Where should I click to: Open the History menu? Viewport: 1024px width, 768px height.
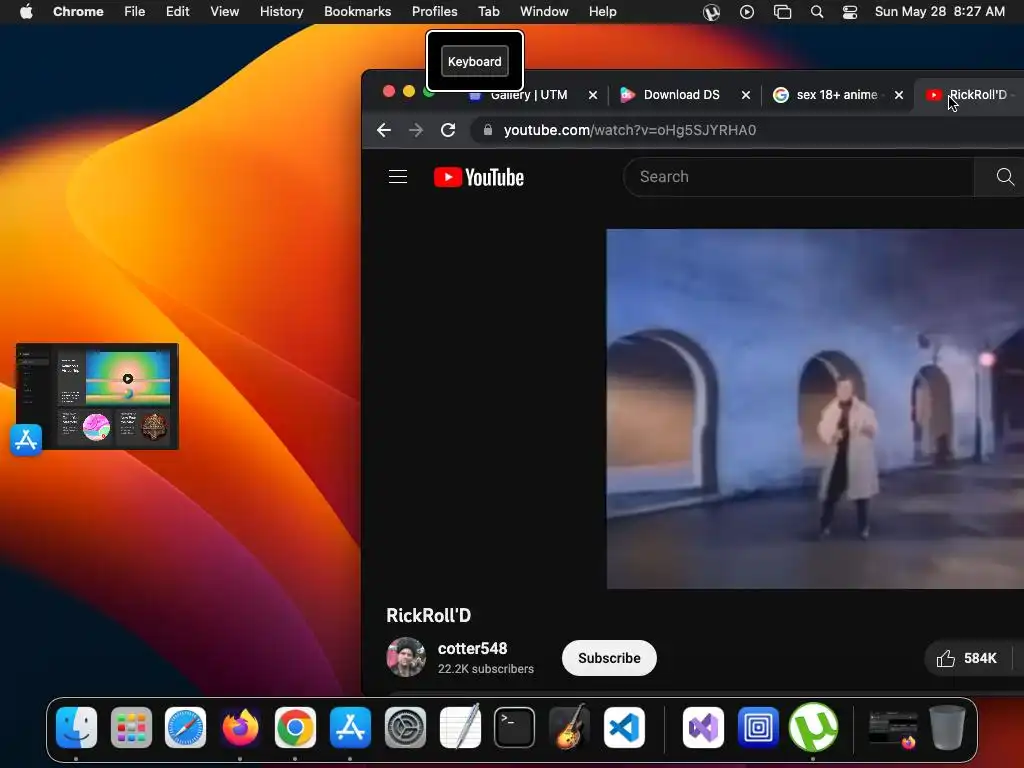tap(281, 12)
